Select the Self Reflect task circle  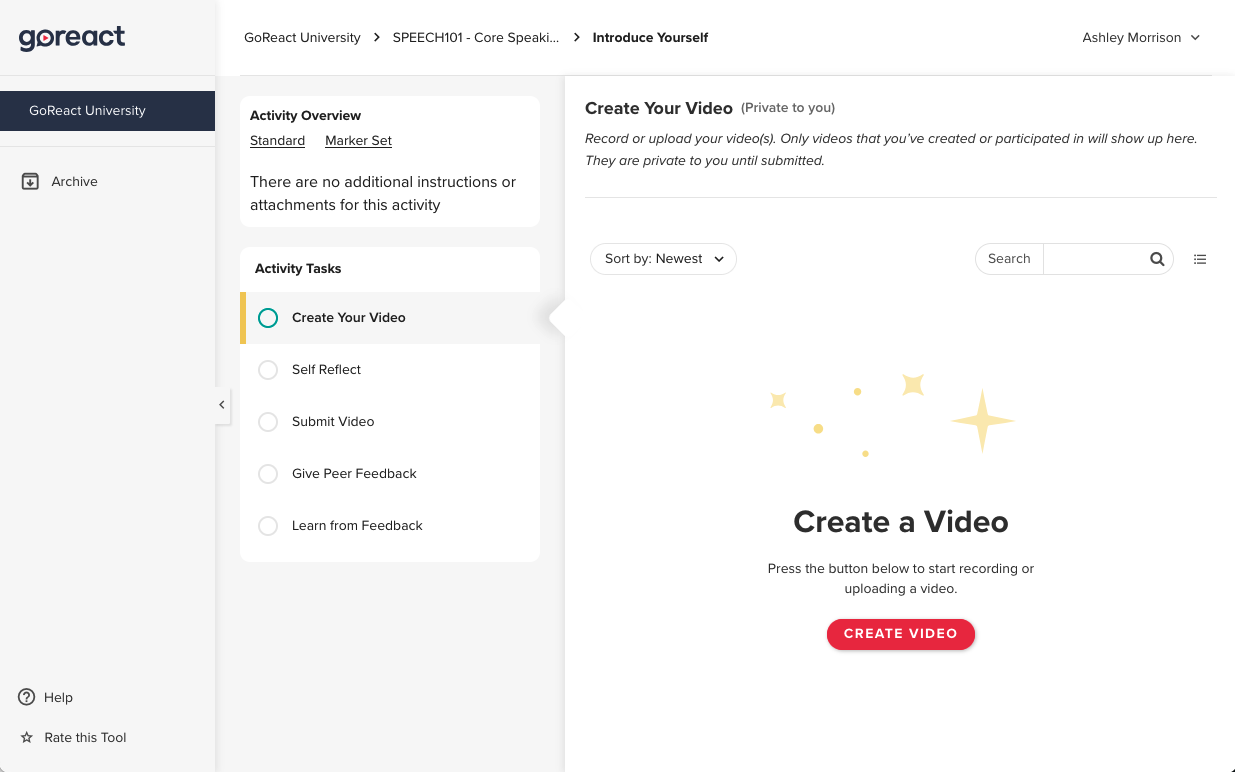pos(268,370)
